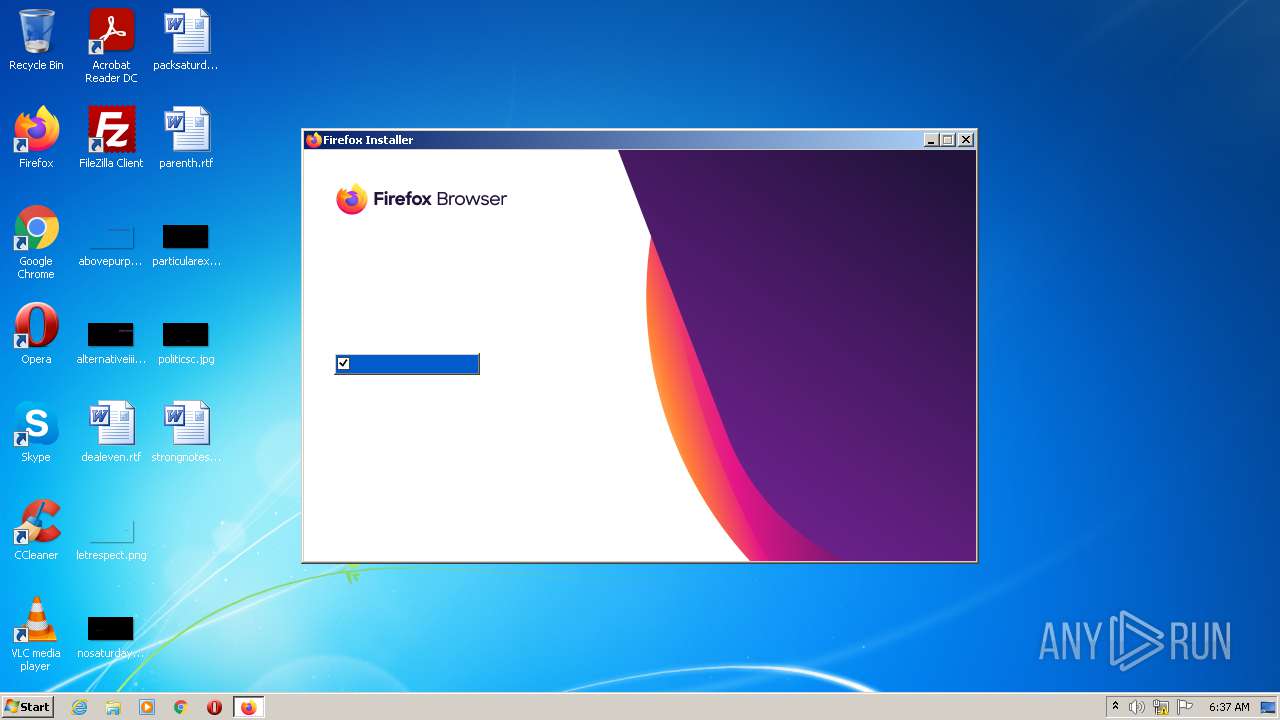Switch to Firefox Installer taskbar button

[x=248, y=707]
